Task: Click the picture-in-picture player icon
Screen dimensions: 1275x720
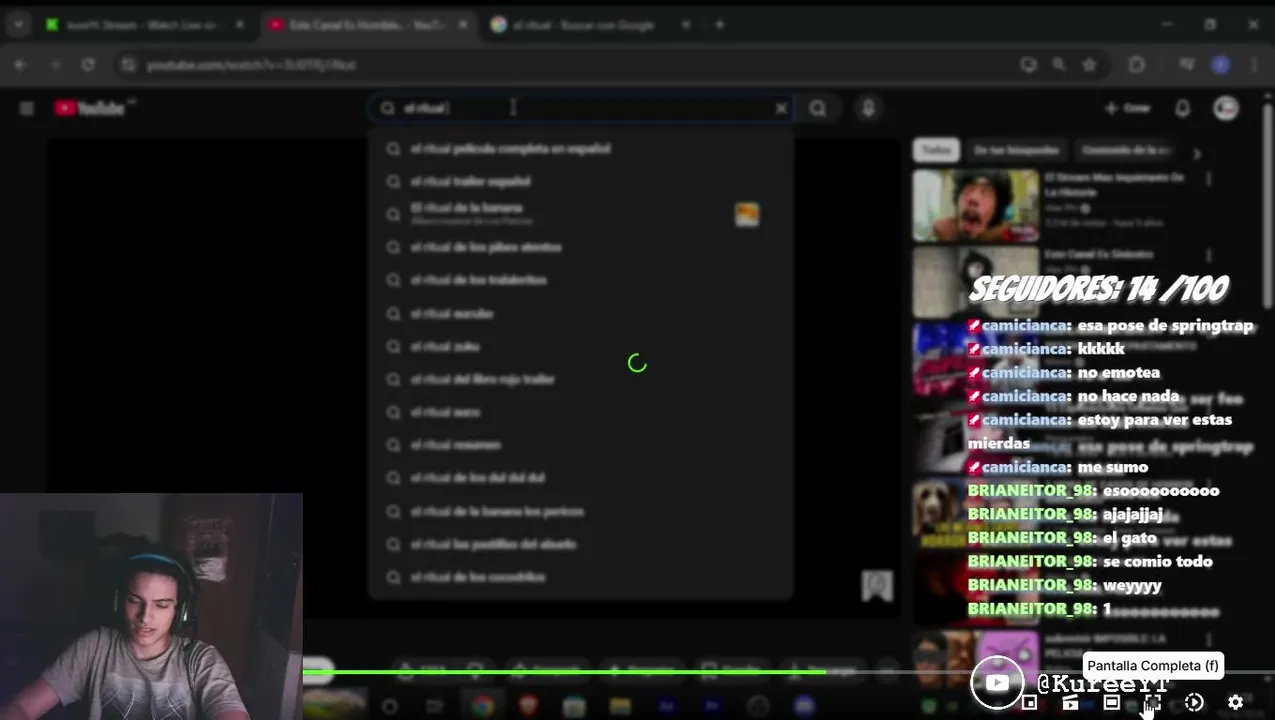Action: tap(1029, 703)
